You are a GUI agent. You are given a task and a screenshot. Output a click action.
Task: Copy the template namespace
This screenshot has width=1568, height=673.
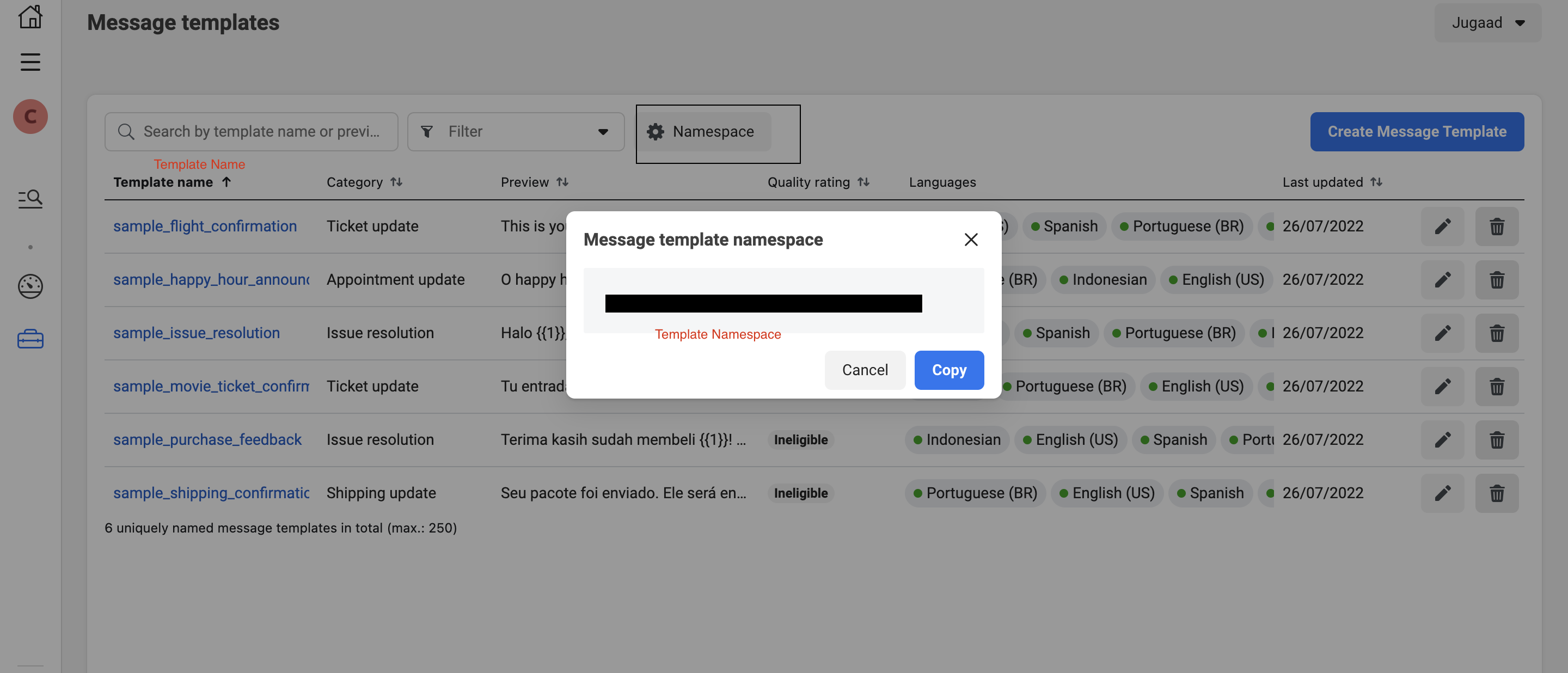coord(948,370)
